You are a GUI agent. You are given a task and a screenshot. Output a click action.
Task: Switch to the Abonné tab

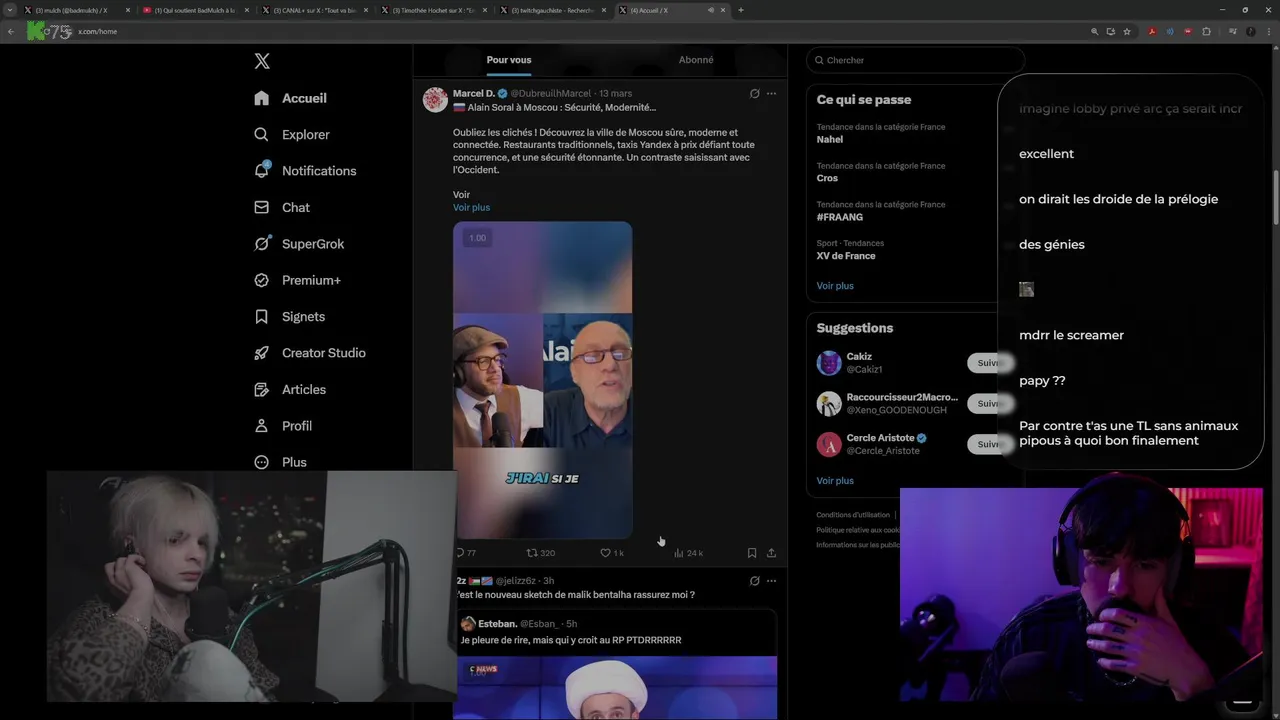click(x=696, y=60)
